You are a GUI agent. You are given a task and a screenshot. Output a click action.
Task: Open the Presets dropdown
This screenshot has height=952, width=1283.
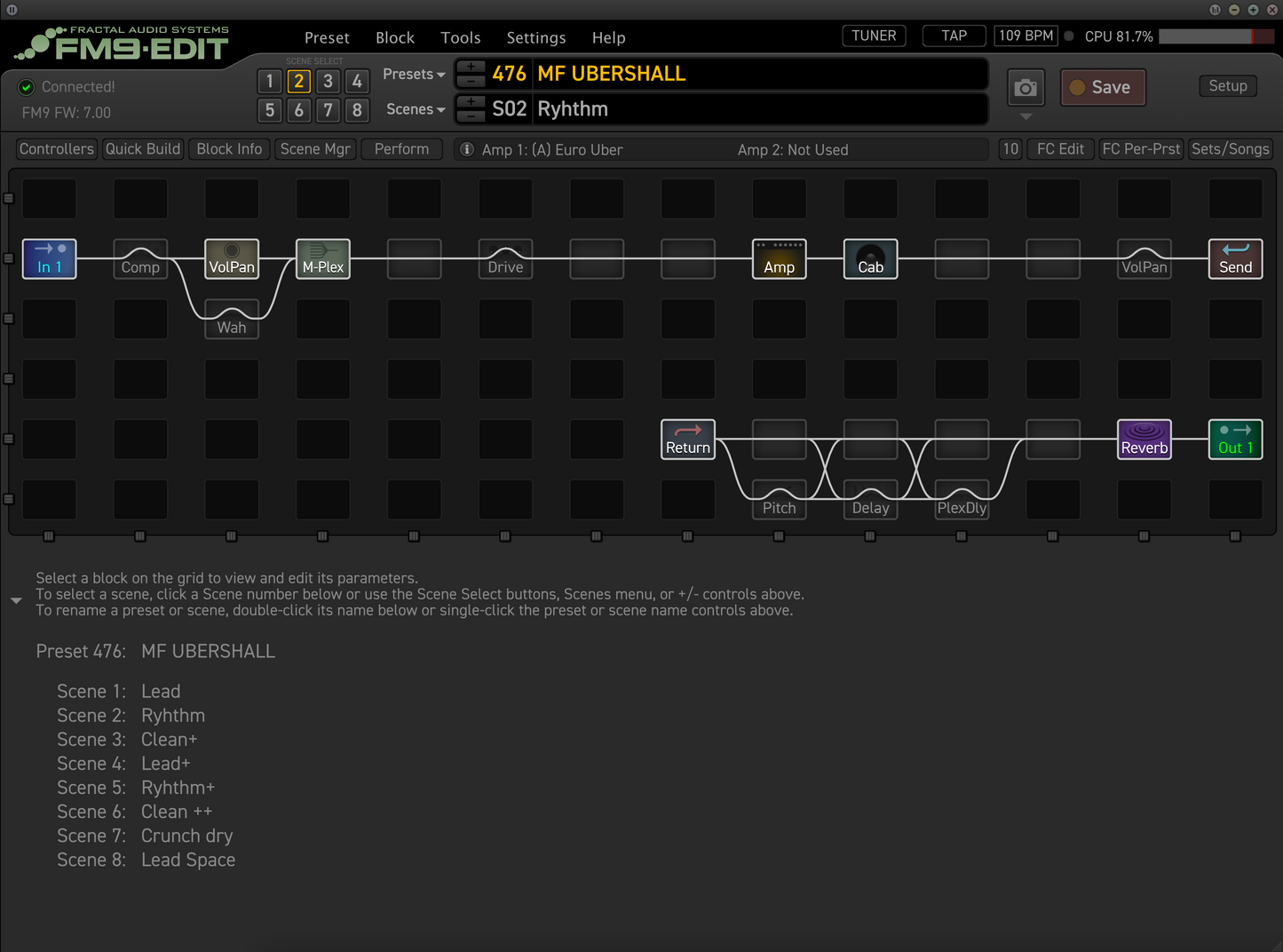[414, 74]
